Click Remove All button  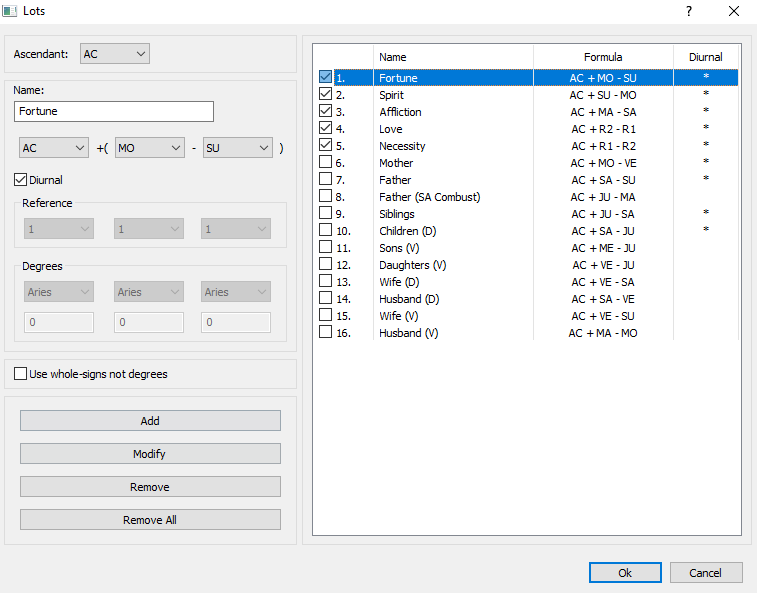pyautogui.click(x=150, y=520)
